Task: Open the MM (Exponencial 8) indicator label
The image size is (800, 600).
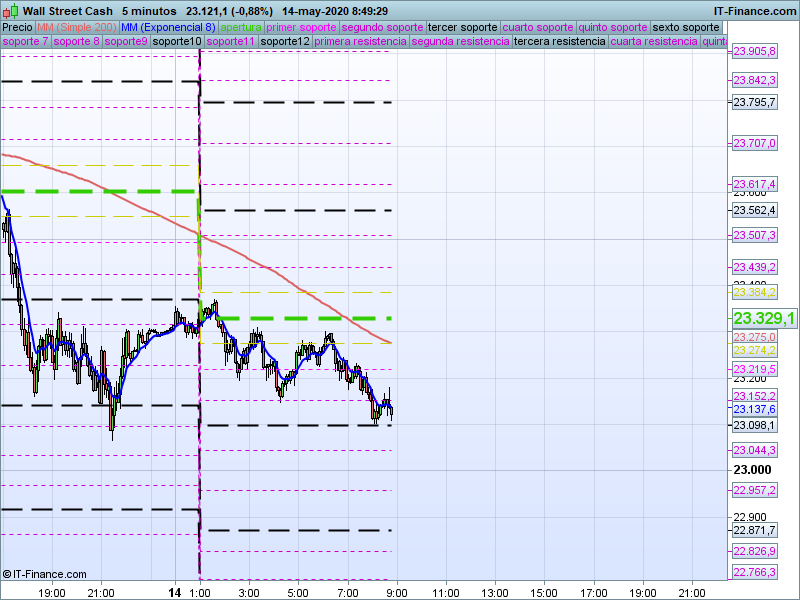Action: tap(168, 28)
